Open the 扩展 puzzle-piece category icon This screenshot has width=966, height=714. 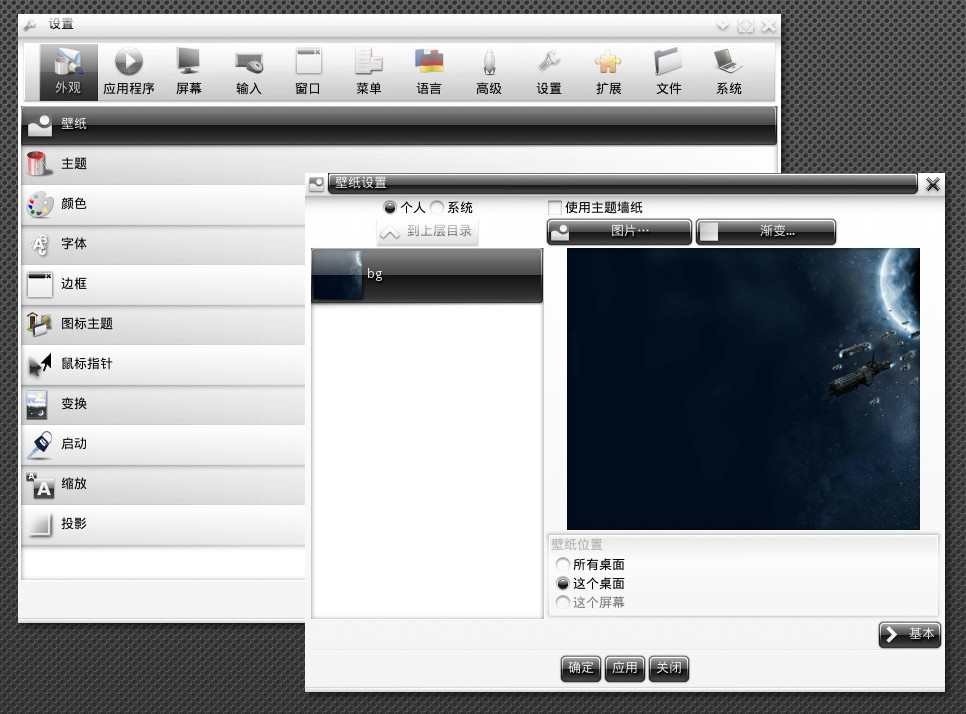click(609, 71)
